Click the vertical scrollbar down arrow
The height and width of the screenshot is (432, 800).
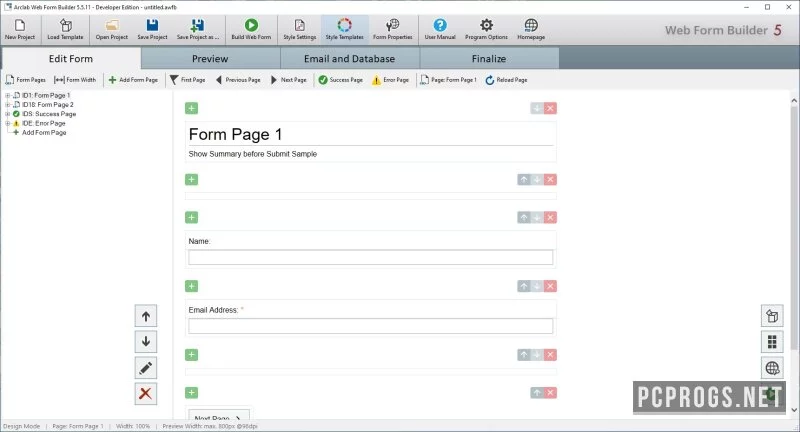[x=794, y=410]
